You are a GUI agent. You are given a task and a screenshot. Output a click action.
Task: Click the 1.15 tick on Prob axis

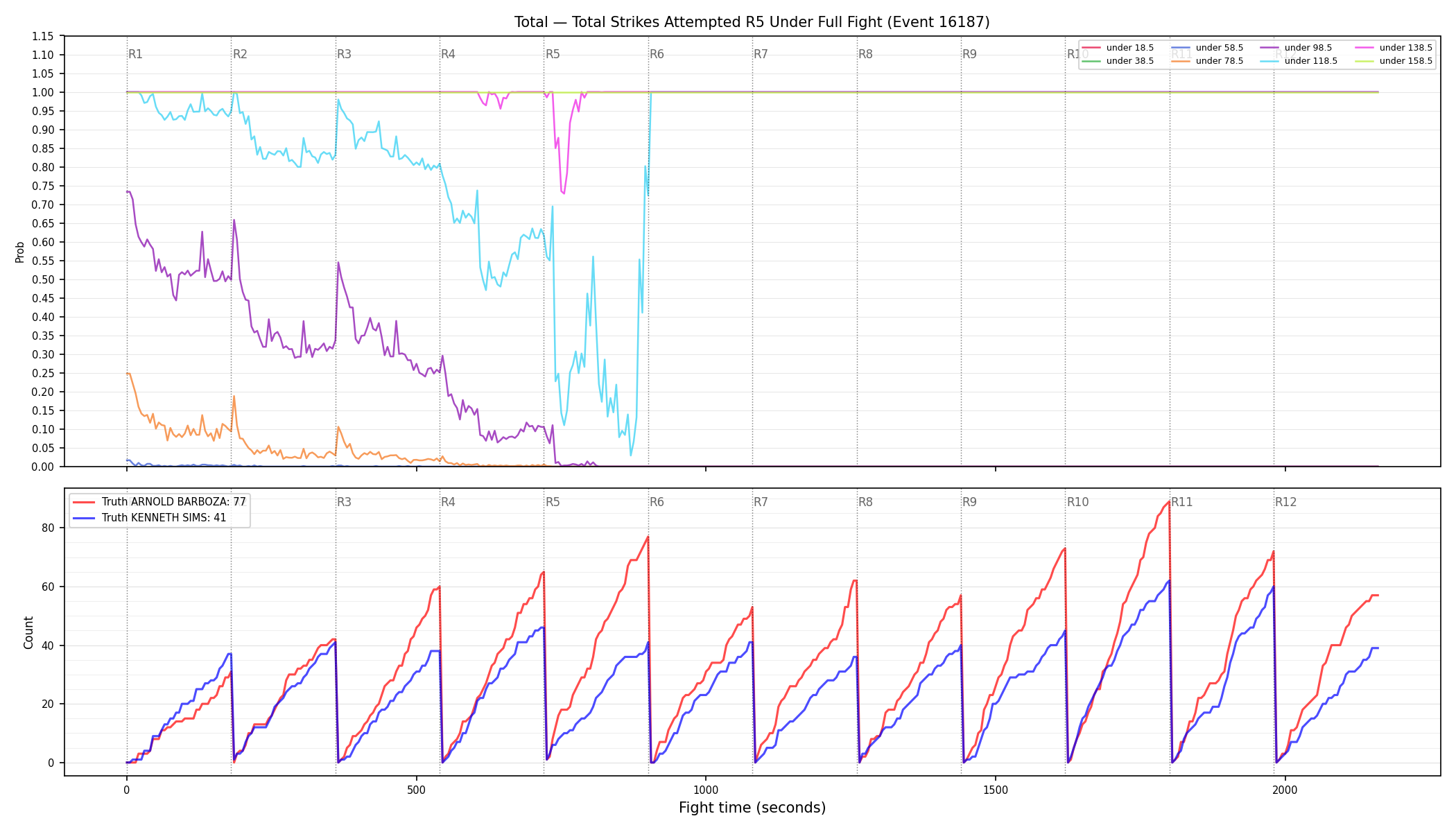click(42, 36)
